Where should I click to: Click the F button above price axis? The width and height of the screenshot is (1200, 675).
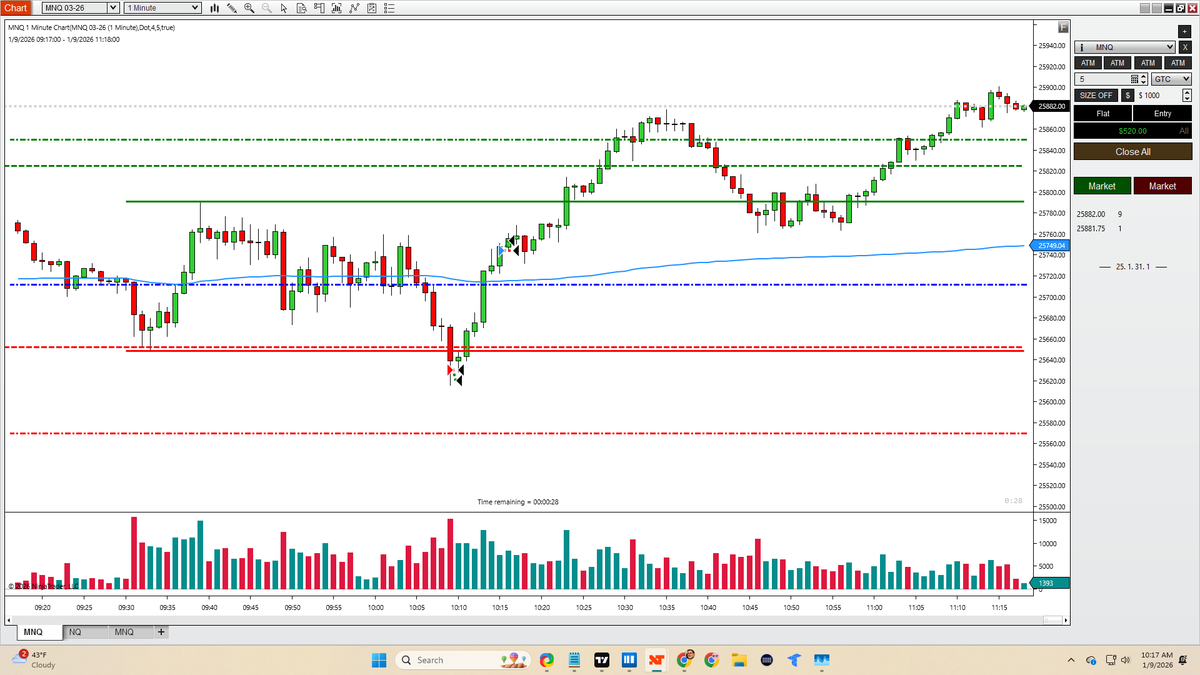[1064, 27]
